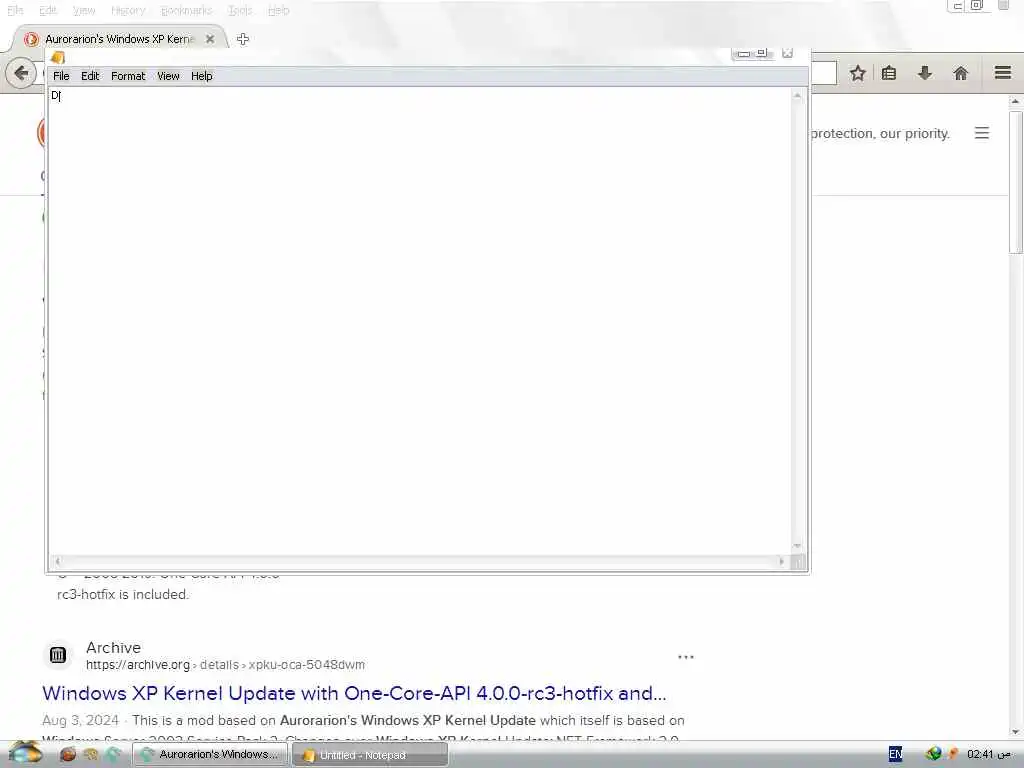Image resolution: width=1024 pixels, height=768 pixels.
Task: Open the browser's Bookmarks menu
Action: click(x=186, y=10)
